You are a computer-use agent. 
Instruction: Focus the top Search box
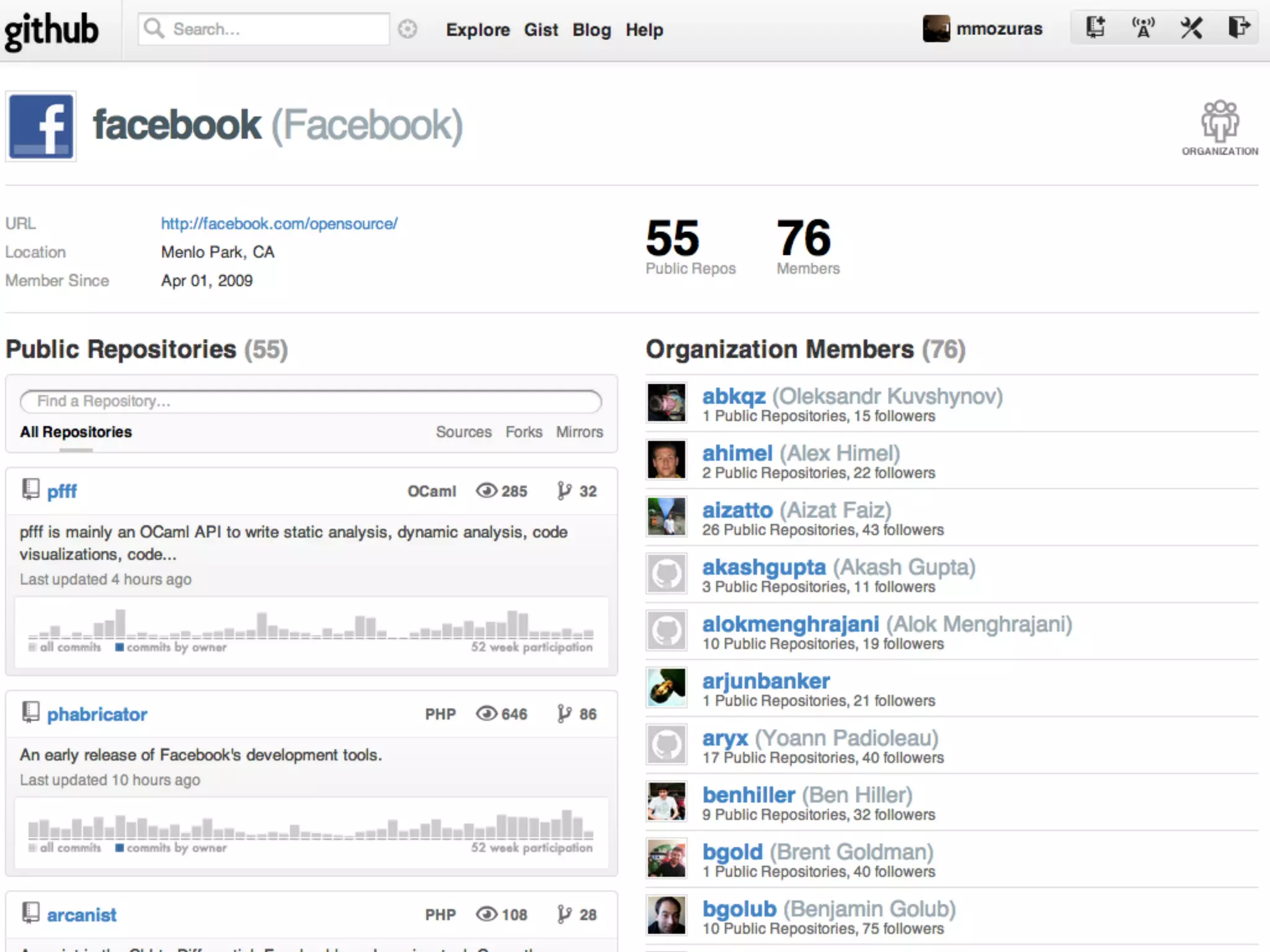click(273, 29)
